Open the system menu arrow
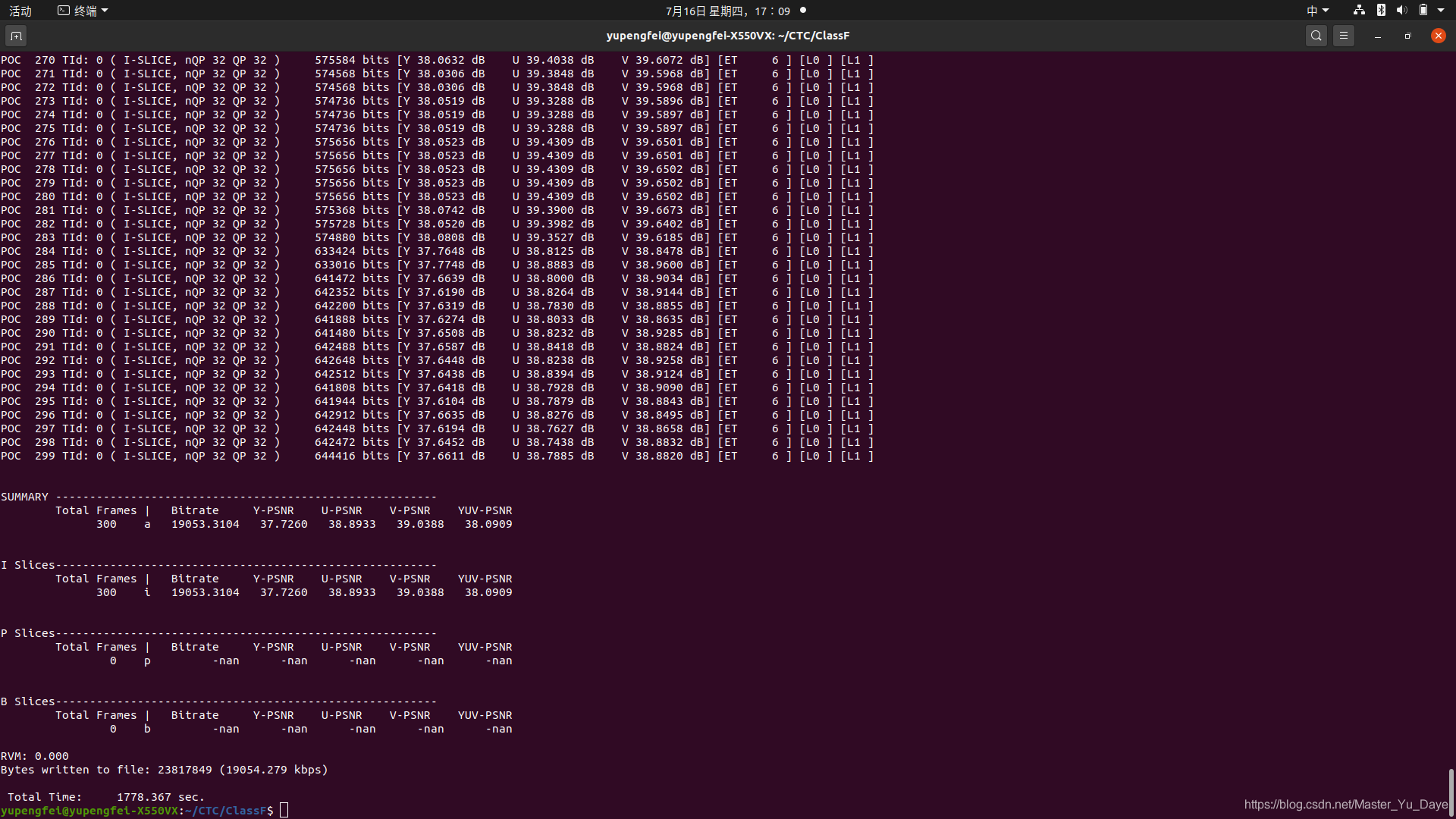Image resolution: width=1456 pixels, height=819 pixels. [1441, 11]
